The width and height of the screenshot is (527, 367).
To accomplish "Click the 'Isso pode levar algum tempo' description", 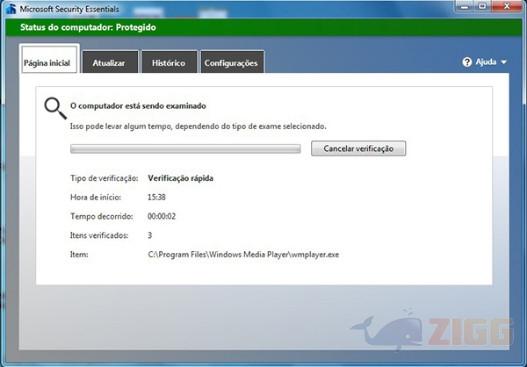I will tap(198, 127).
